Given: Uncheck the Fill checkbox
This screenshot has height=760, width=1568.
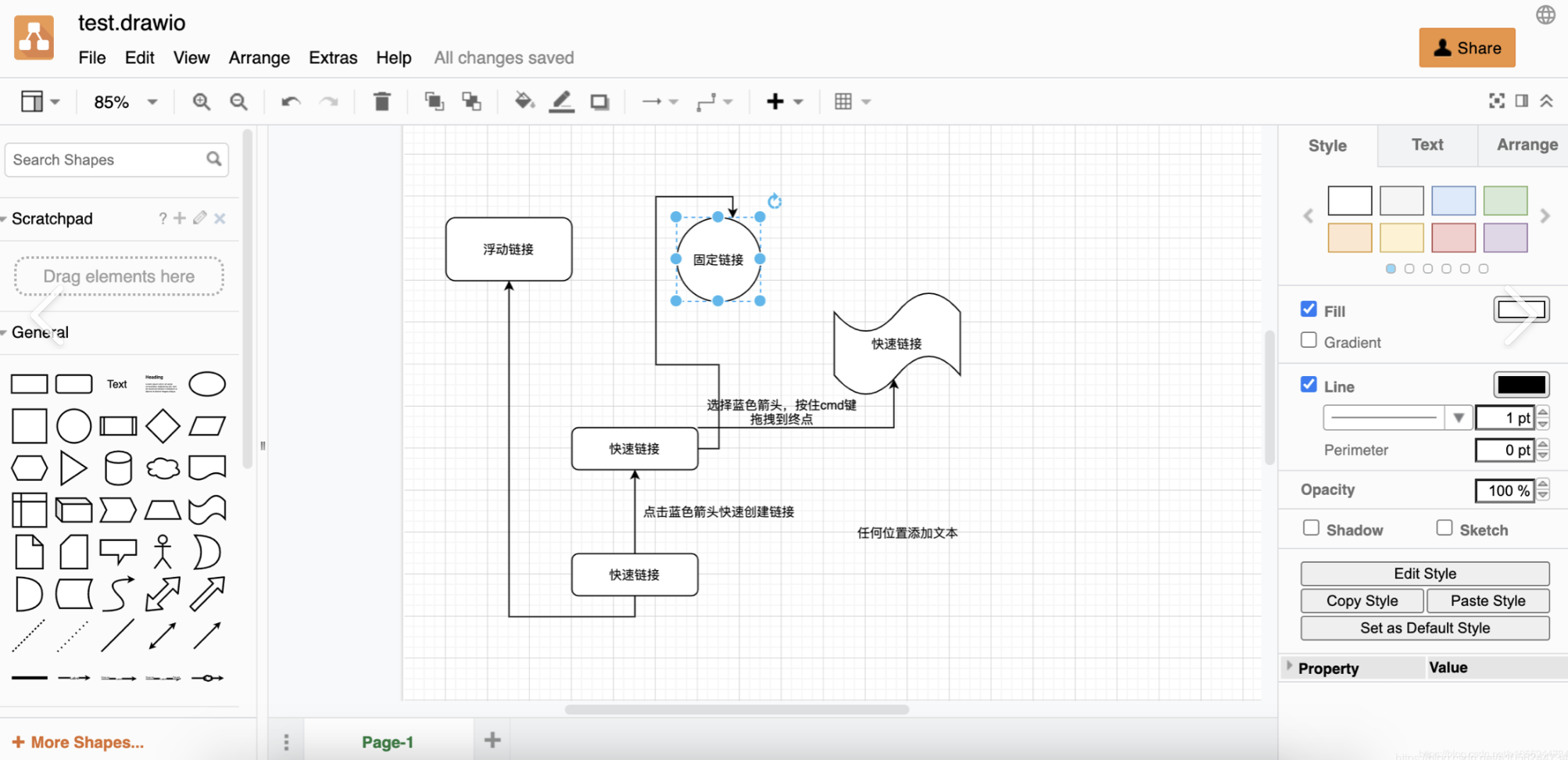Looking at the screenshot, I should click(x=1308, y=310).
